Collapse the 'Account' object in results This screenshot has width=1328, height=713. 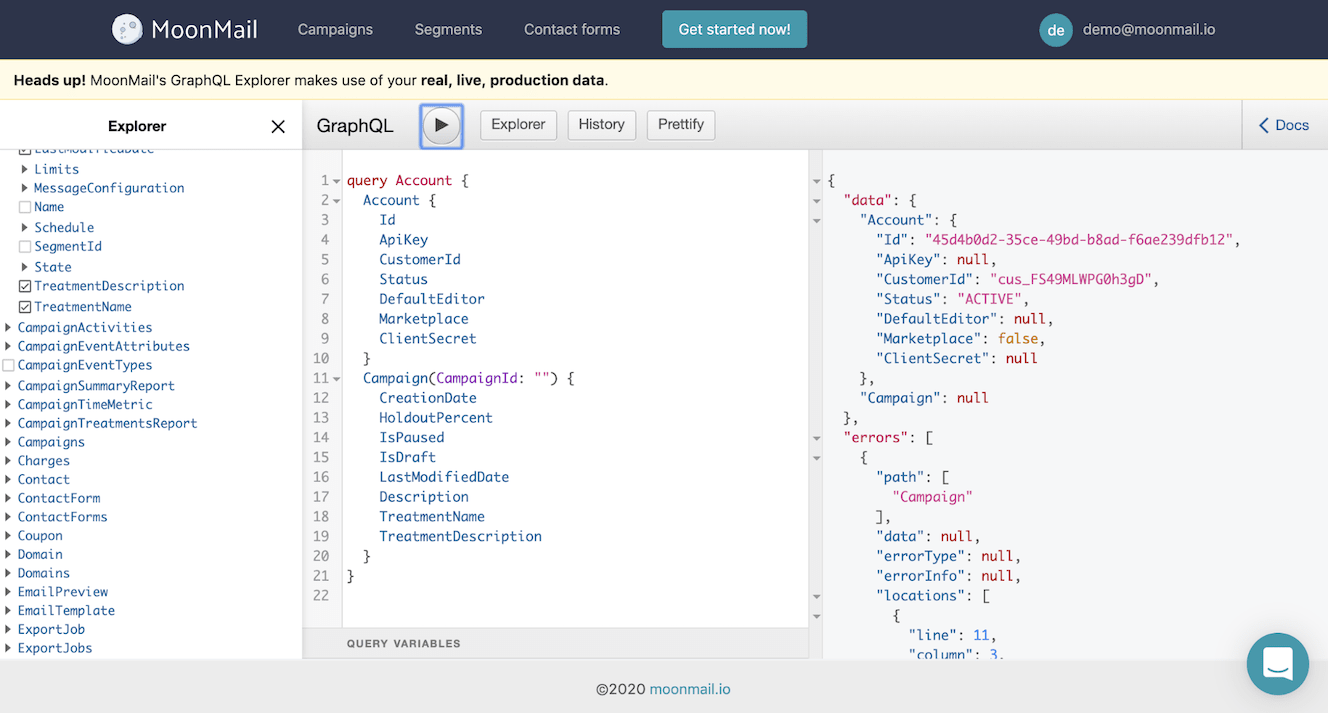coord(817,220)
